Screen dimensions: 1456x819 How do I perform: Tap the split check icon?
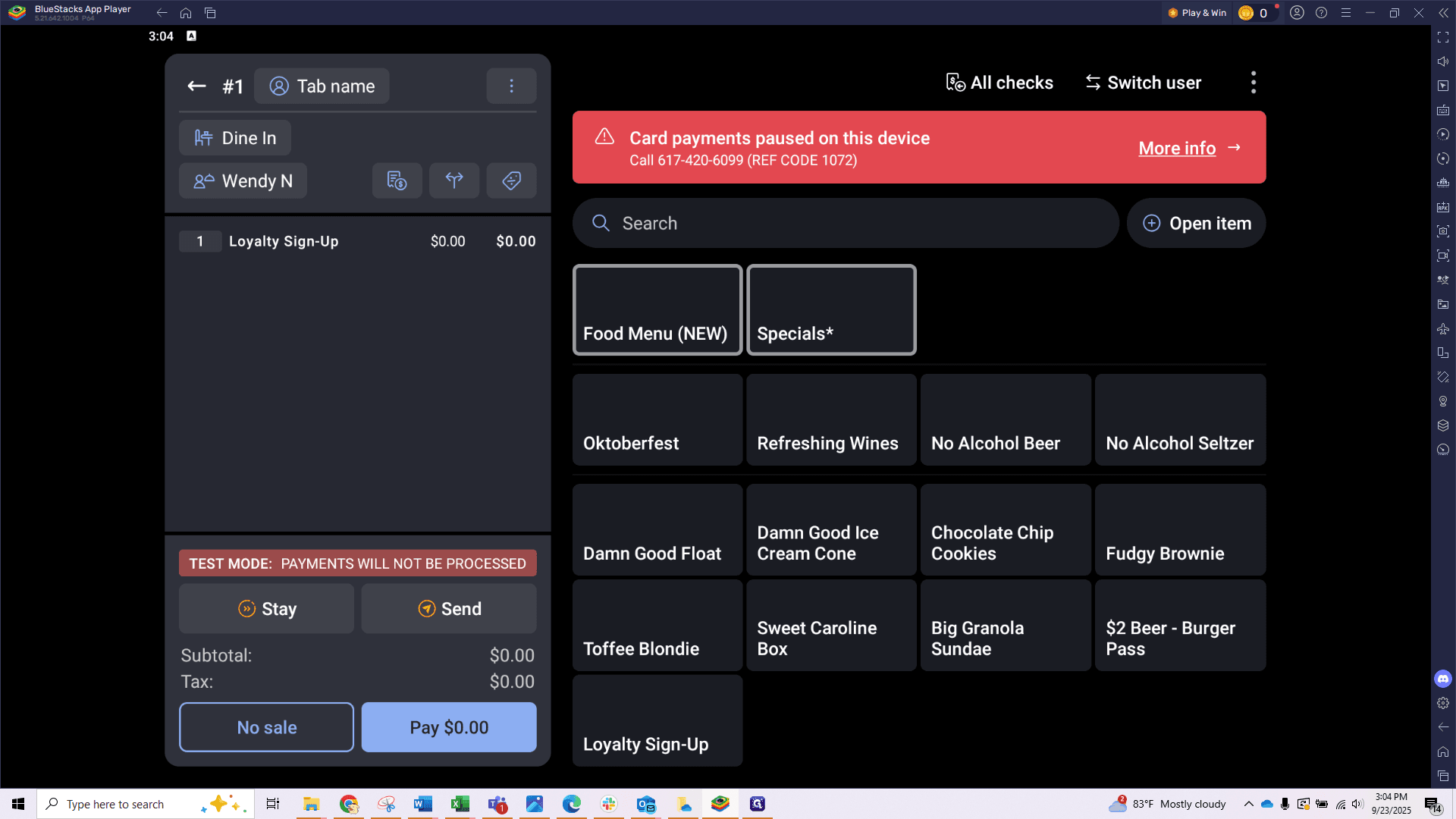pos(454,180)
